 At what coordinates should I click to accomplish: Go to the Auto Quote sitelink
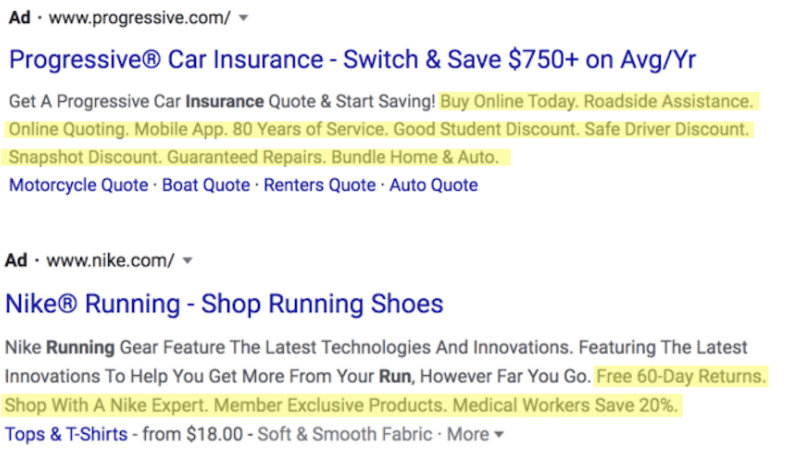(433, 185)
